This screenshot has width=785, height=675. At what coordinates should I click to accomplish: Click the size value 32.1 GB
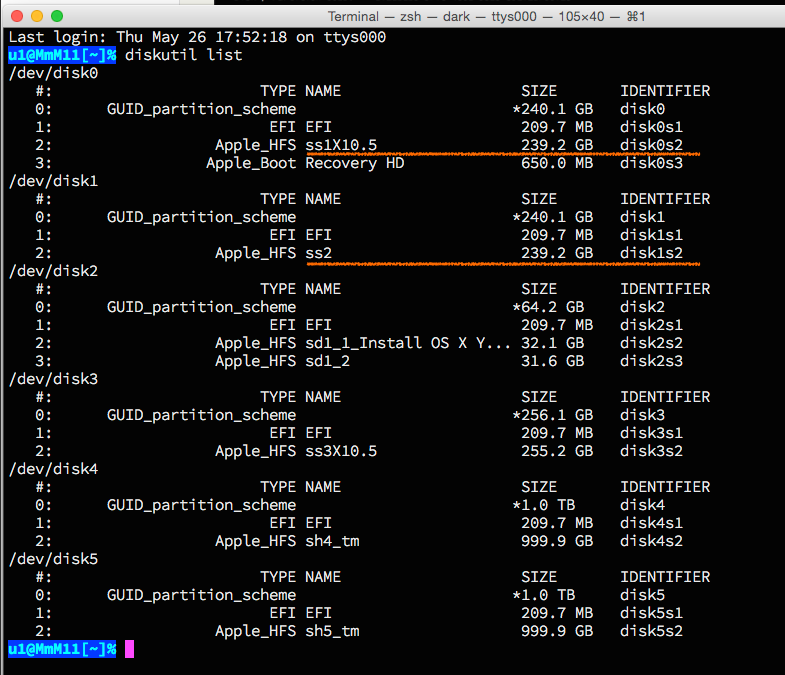coord(553,343)
